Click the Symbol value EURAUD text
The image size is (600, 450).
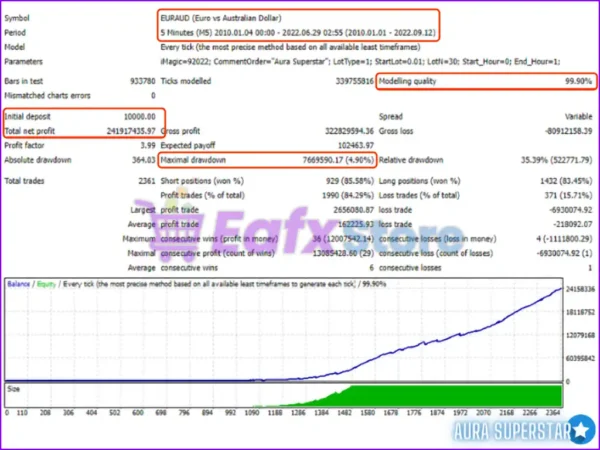[x=221, y=18]
